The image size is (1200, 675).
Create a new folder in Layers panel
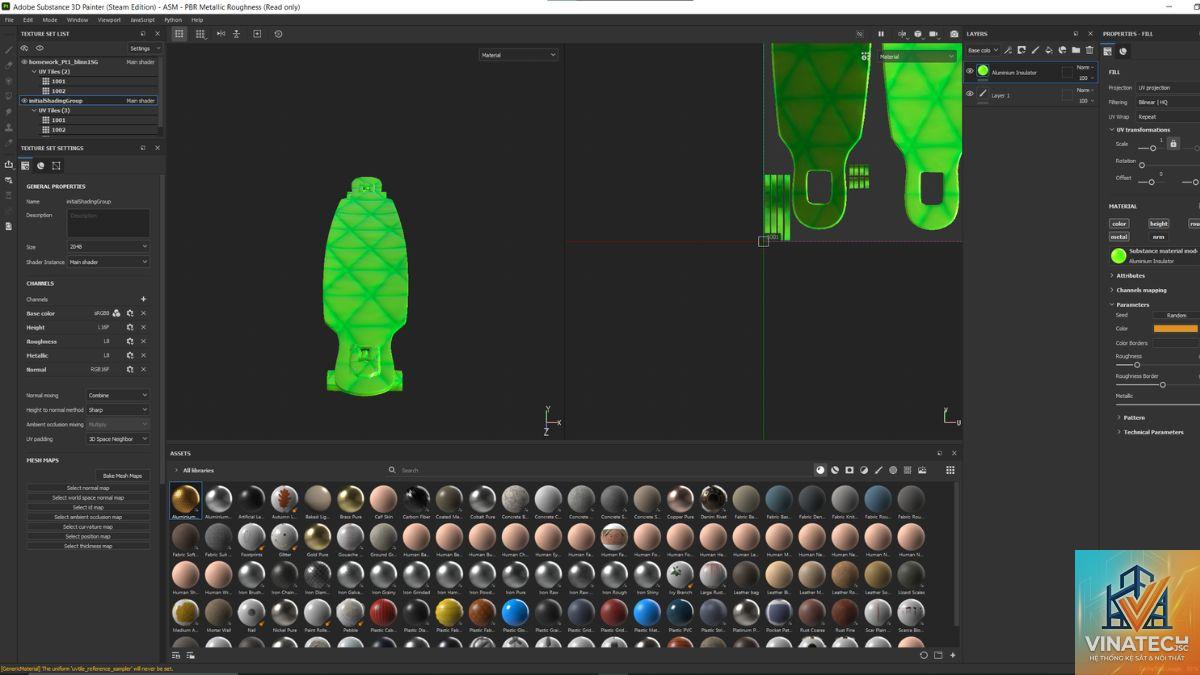point(1076,50)
